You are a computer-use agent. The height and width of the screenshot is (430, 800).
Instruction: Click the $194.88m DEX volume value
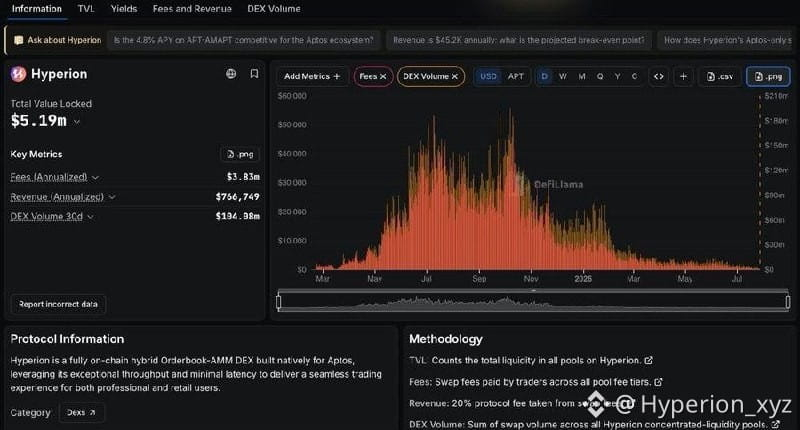238,216
